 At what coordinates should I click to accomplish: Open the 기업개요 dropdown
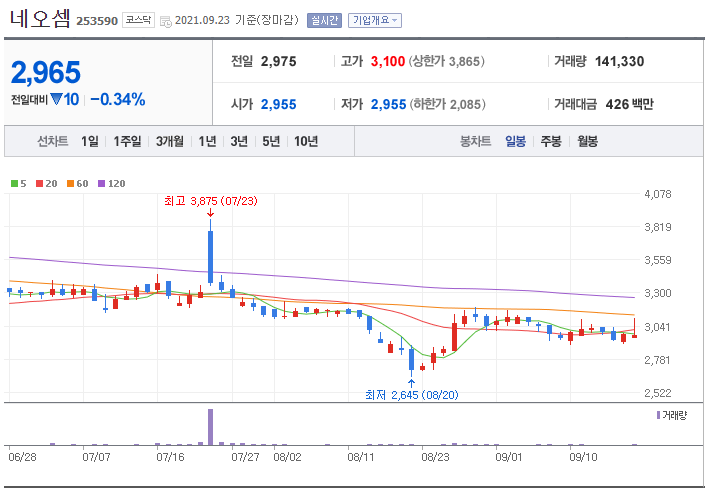(375, 21)
